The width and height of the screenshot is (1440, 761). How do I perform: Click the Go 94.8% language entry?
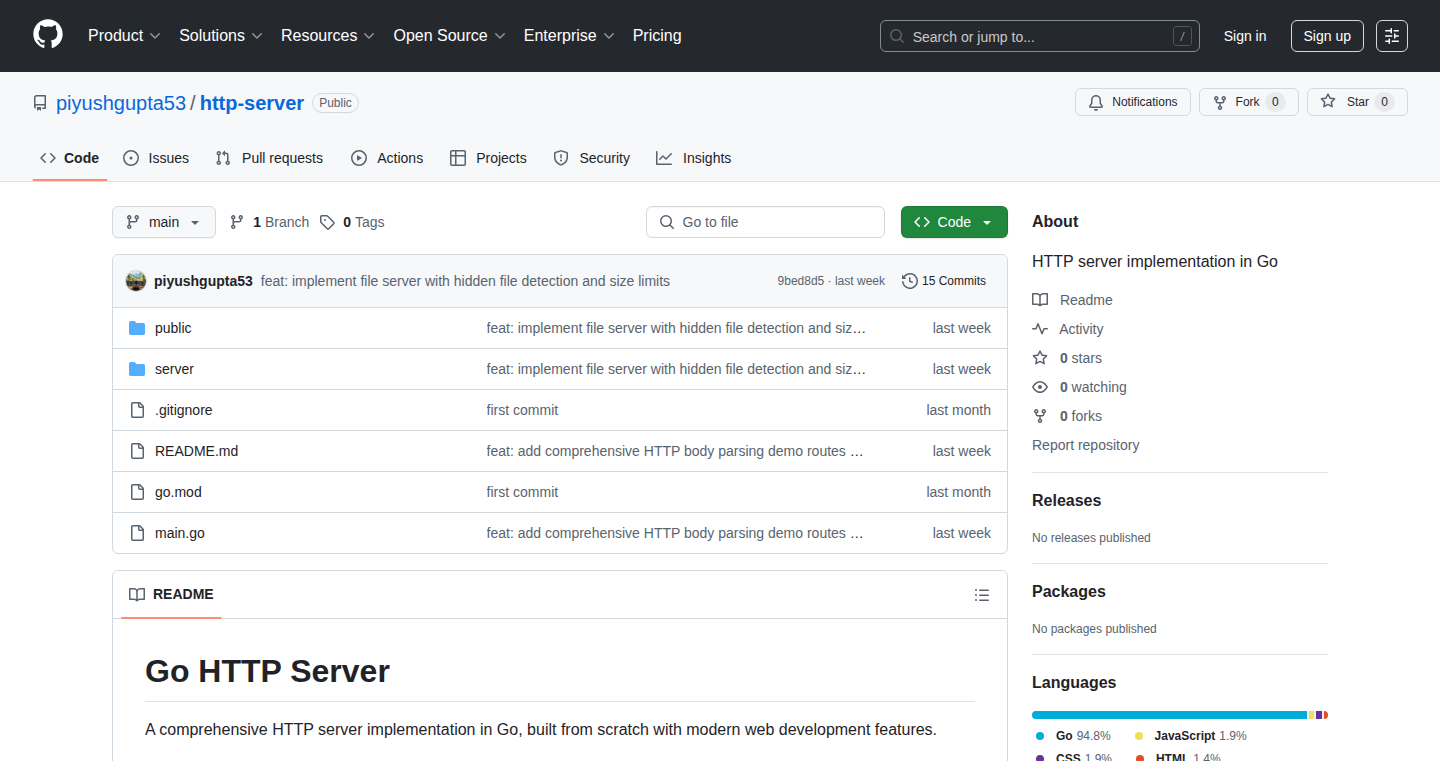click(x=1073, y=736)
